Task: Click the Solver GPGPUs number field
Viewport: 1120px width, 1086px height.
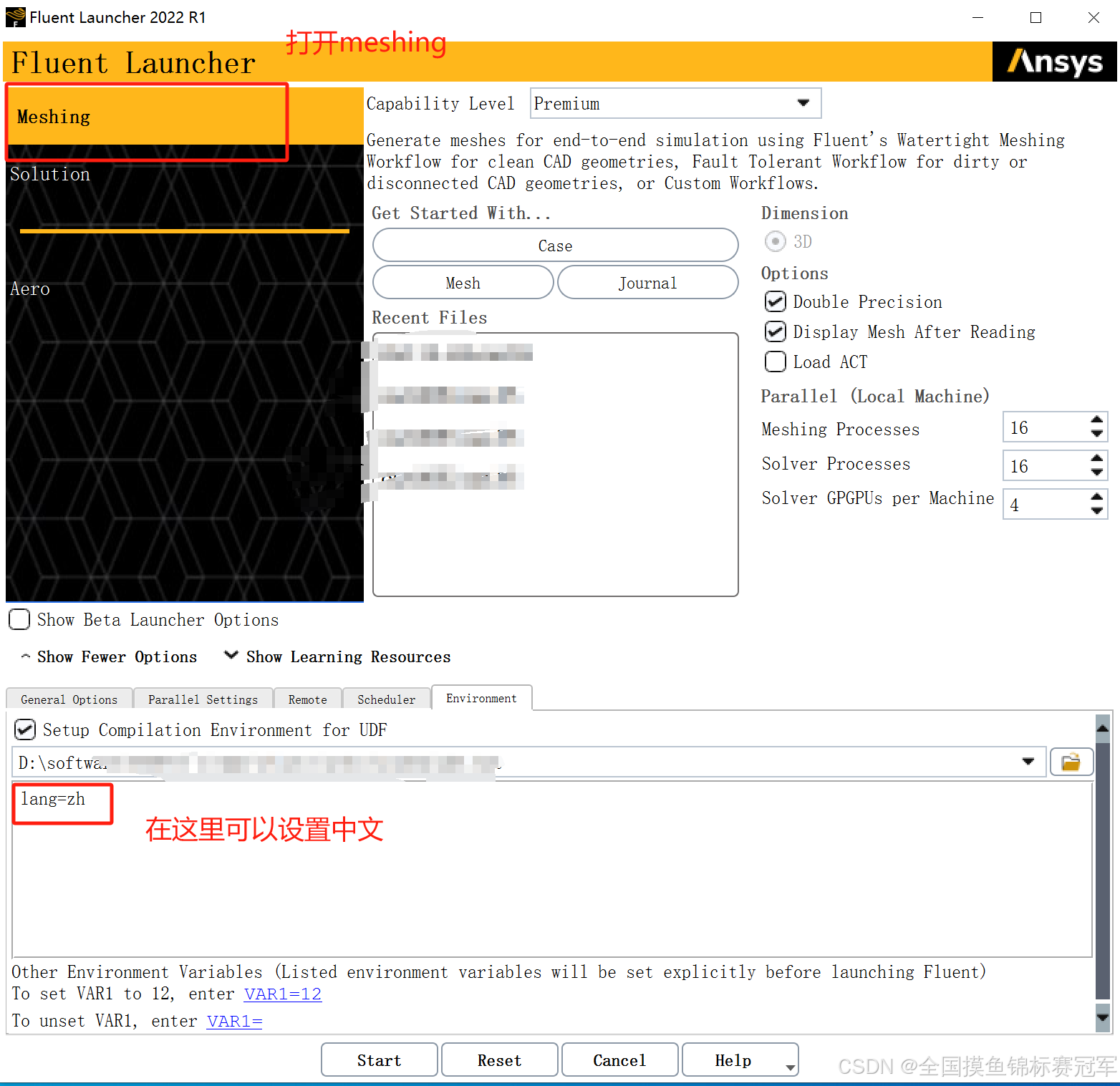Action: pos(1046,505)
